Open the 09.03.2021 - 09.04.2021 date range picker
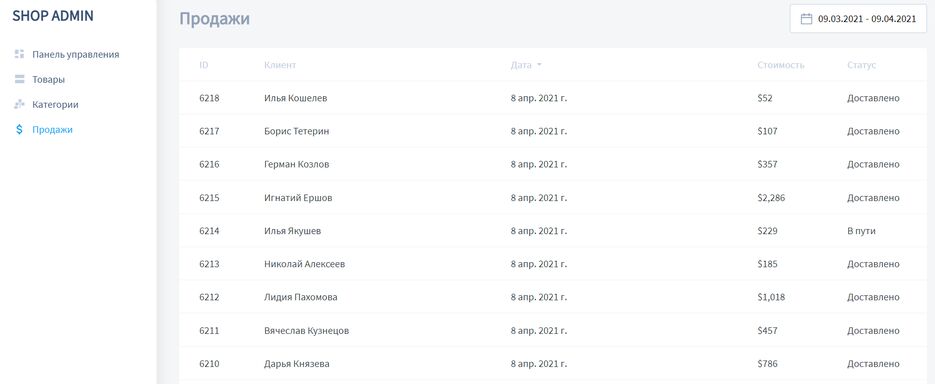This screenshot has width=935, height=384. (x=858, y=18)
